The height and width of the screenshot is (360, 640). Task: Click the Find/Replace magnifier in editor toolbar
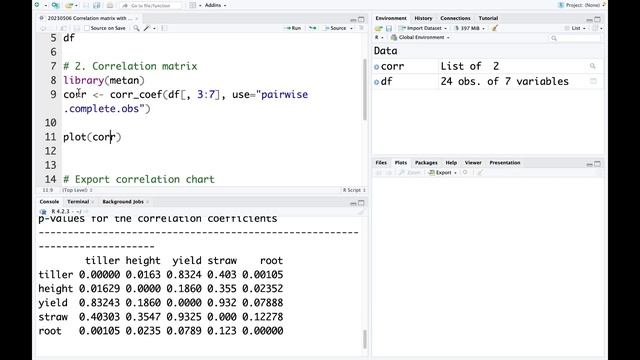pos(136,28)
